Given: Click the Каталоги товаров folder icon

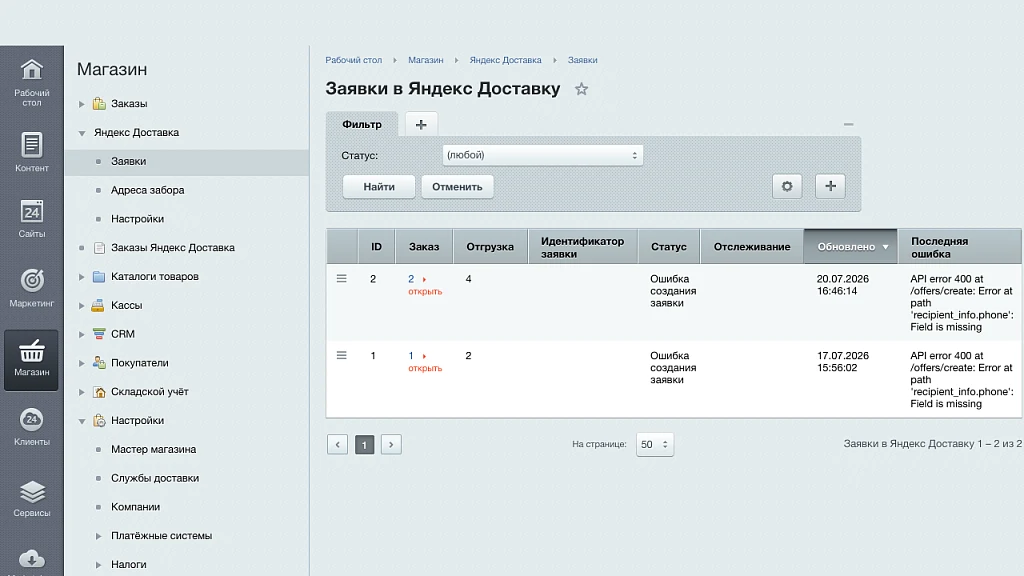Looking at the screenshot, I should coord(99,276).
